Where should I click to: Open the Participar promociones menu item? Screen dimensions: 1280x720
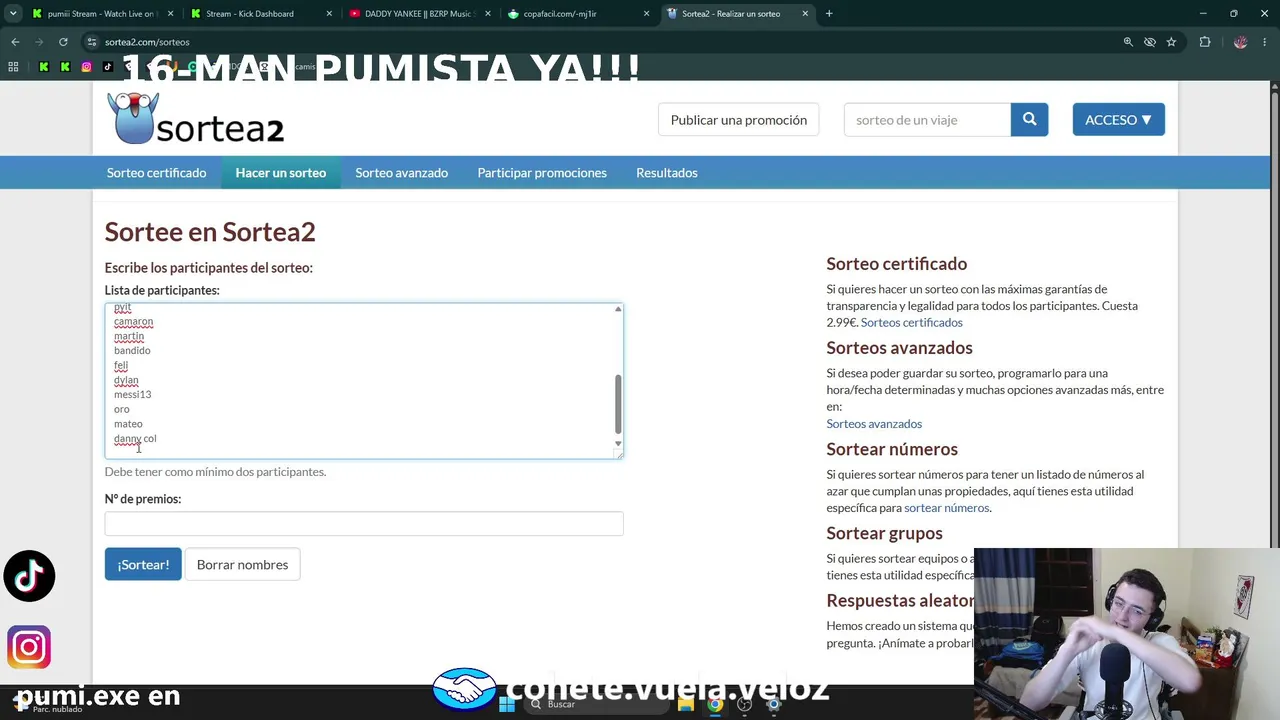pos(542,173)
